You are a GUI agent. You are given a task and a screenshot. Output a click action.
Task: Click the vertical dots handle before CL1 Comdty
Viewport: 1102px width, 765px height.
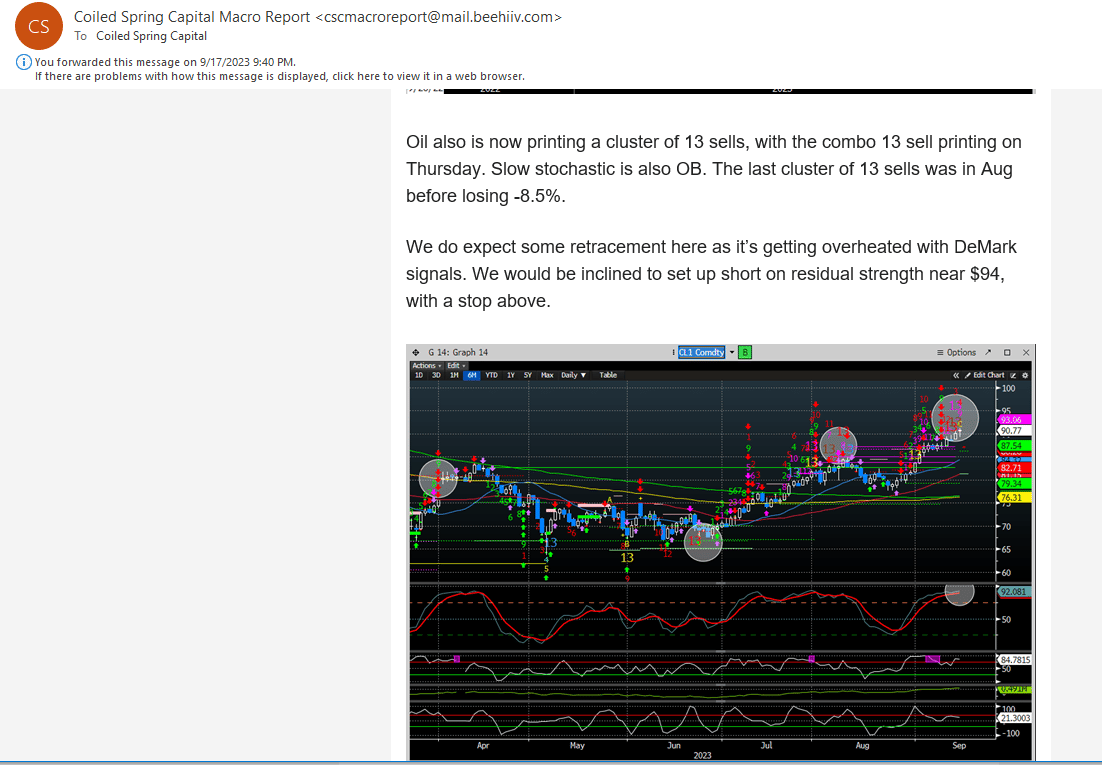pos(673,352)
